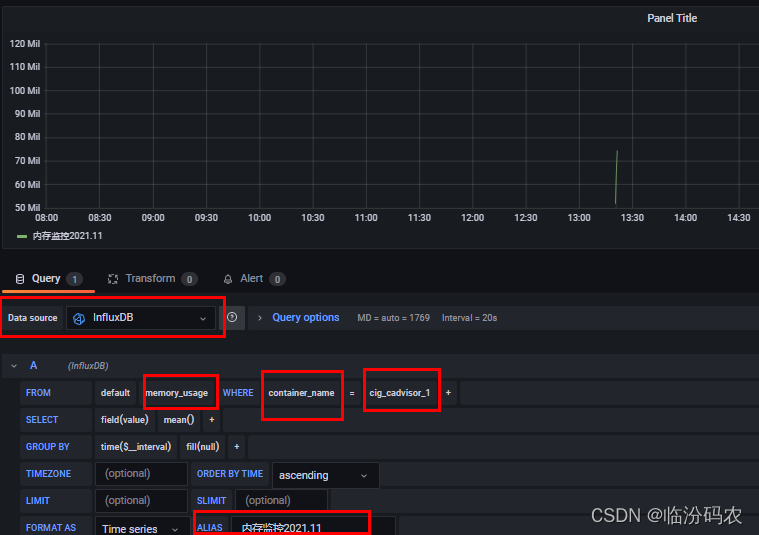Click the time($__interval) group segment

coord(136,447)
